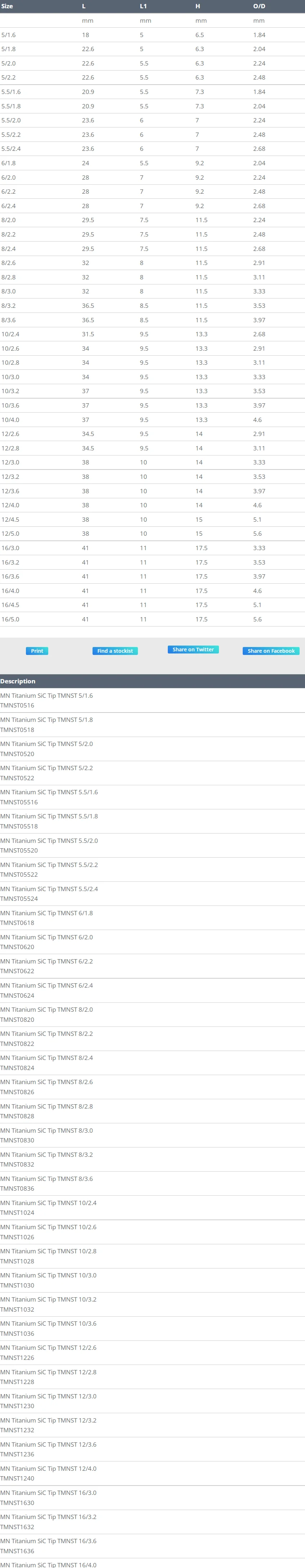Select the 5/1.6 size cell

coord(9,35)
